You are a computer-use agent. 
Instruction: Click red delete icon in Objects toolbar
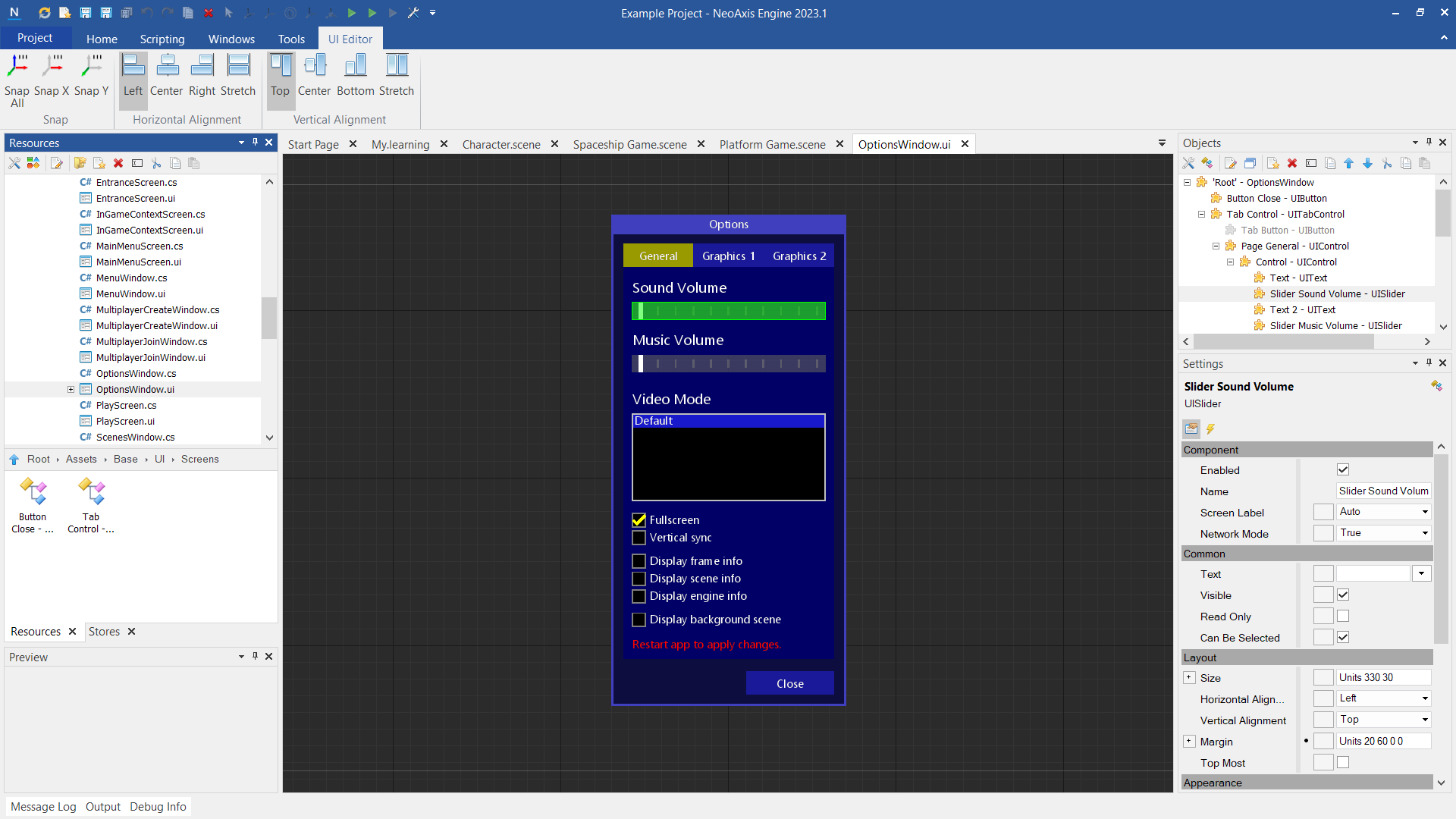pos(1292,163)
